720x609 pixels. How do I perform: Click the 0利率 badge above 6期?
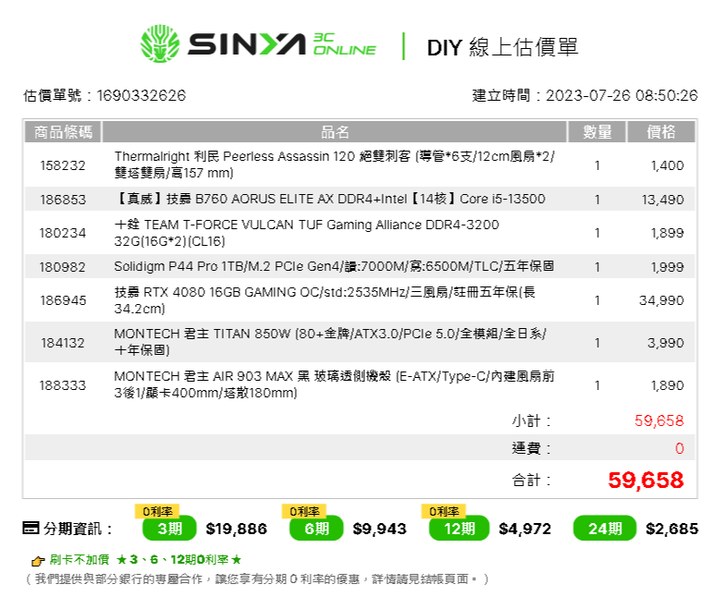coord(304,511)
